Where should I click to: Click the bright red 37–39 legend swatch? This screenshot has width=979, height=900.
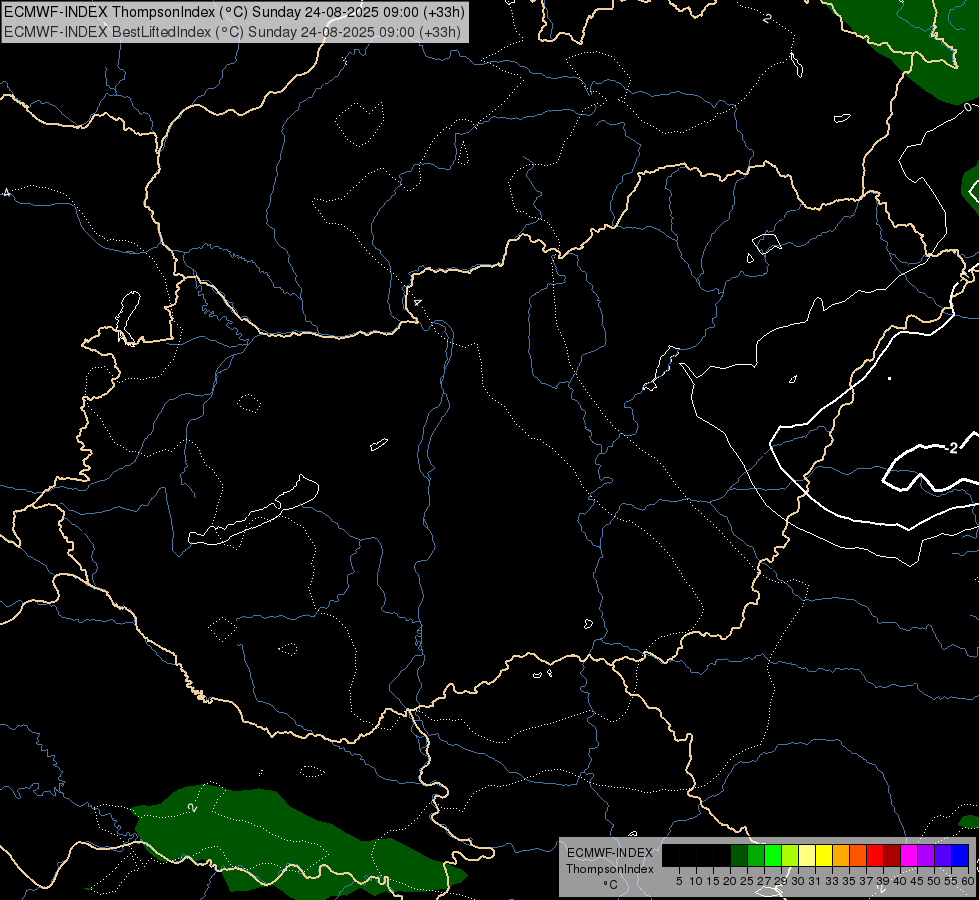(x=875, y=855)
